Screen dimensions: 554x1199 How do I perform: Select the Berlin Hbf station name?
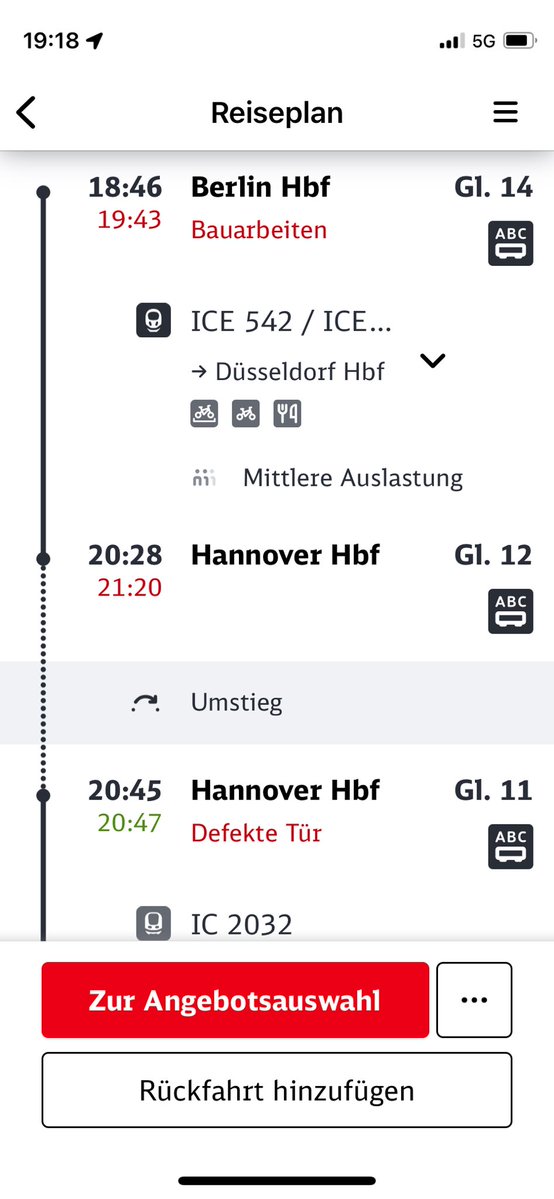260,187
